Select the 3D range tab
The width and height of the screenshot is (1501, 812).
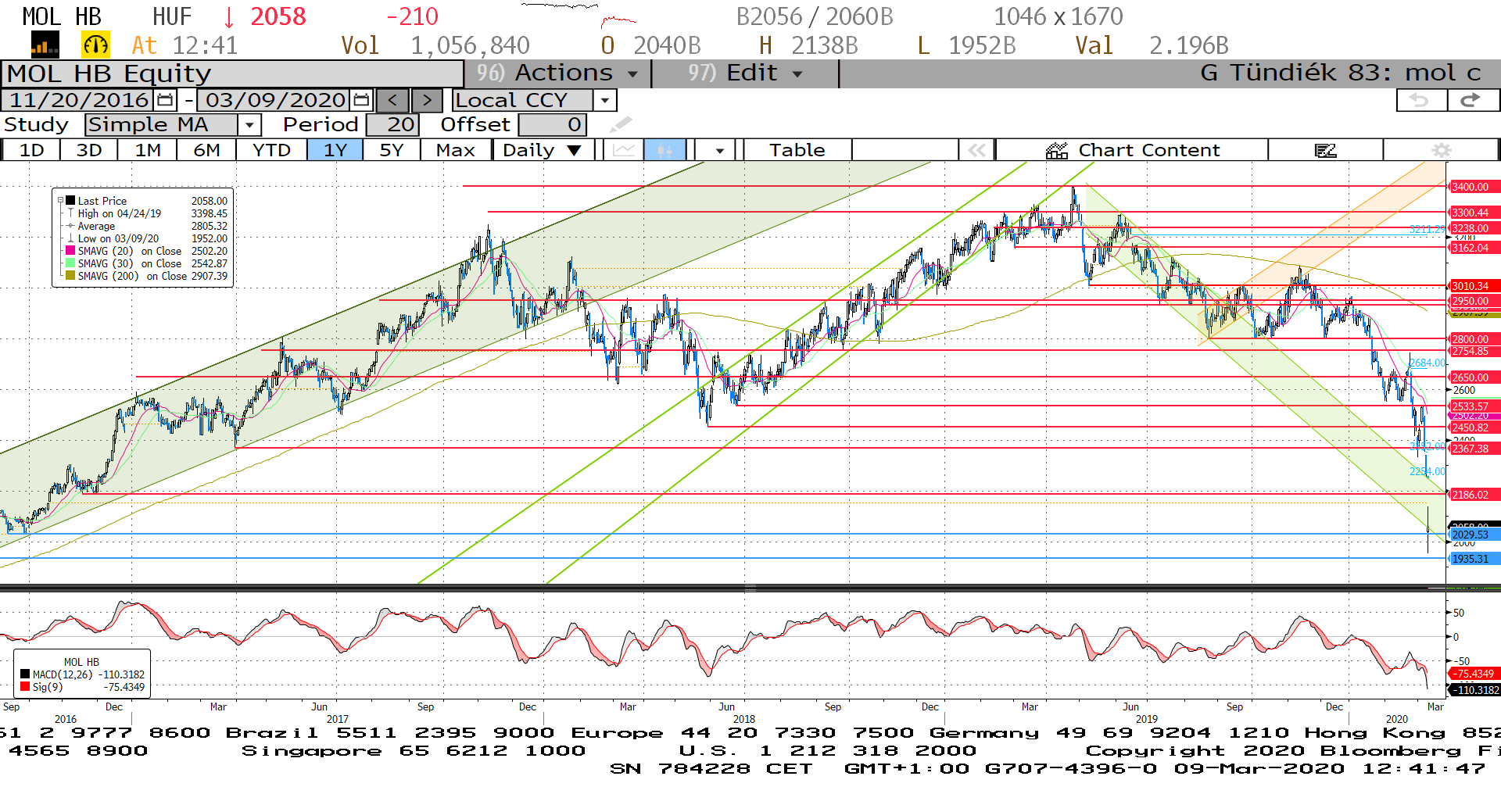[89, 150]
